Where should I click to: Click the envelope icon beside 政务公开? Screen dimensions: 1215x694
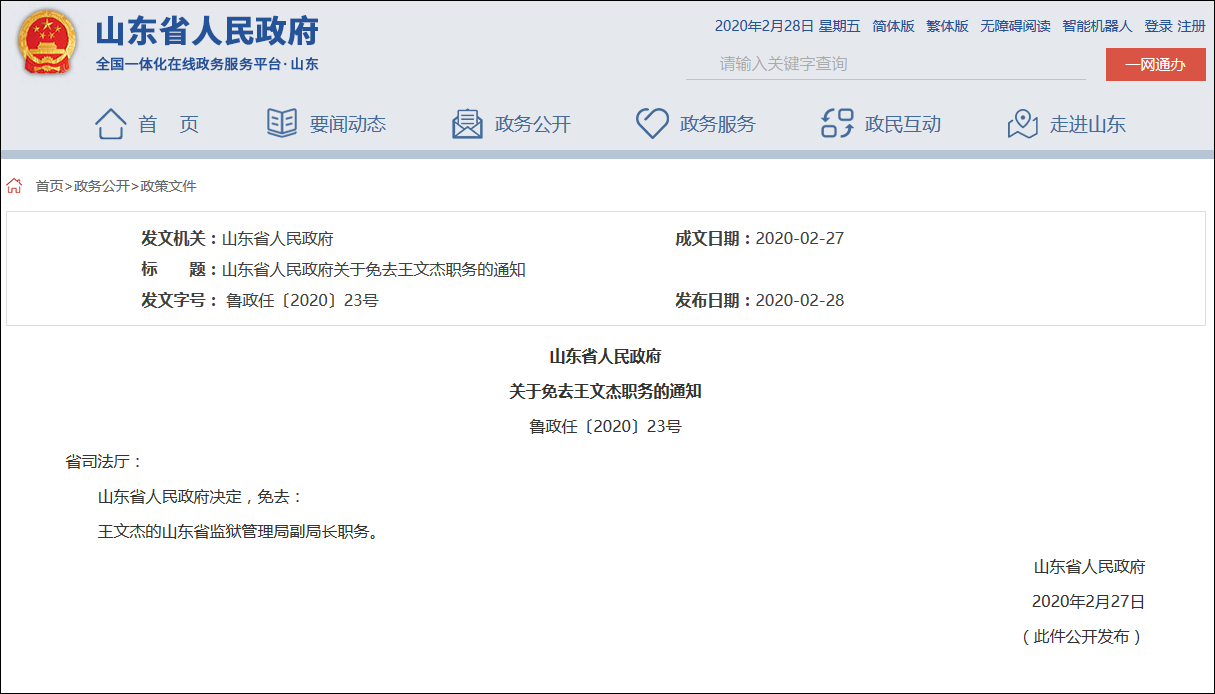pos(467,124)
